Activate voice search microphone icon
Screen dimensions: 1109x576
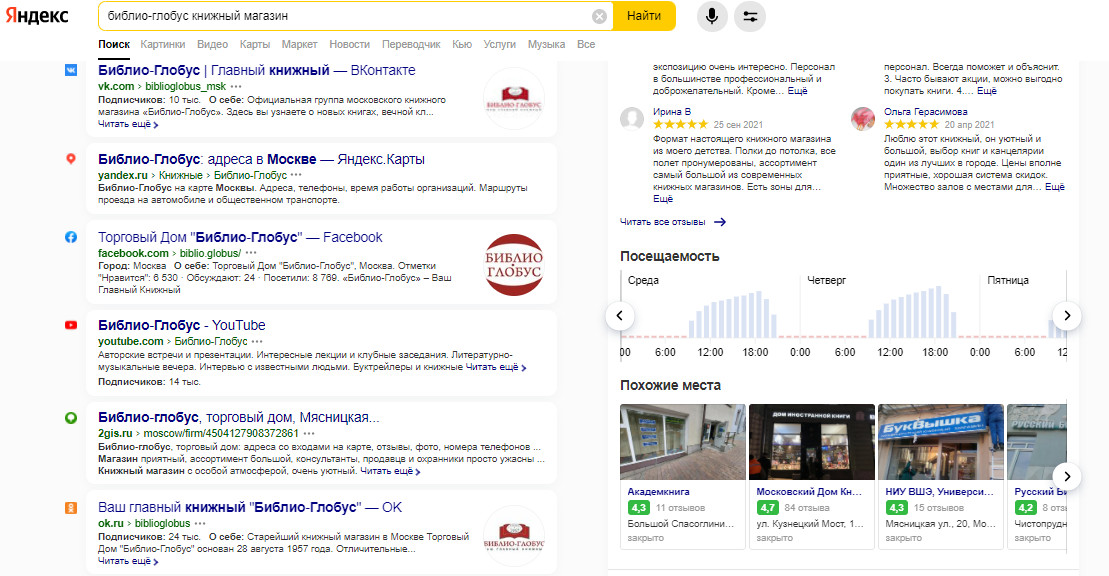click(x=712, y=16)
